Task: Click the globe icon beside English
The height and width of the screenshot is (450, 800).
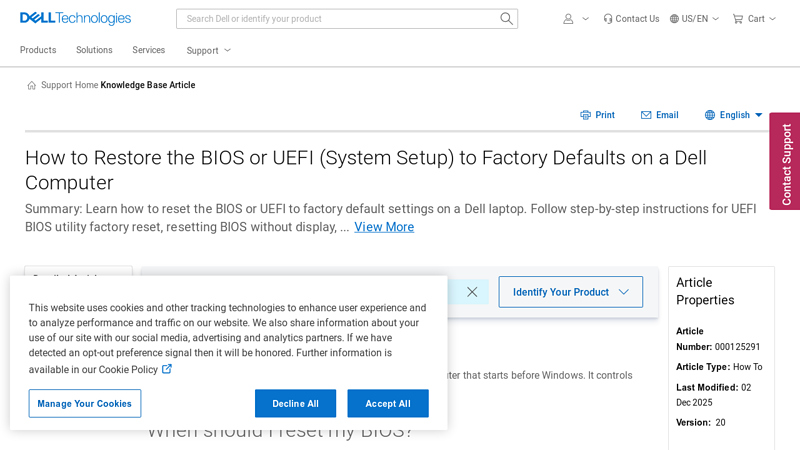Action: click(710, 115)
